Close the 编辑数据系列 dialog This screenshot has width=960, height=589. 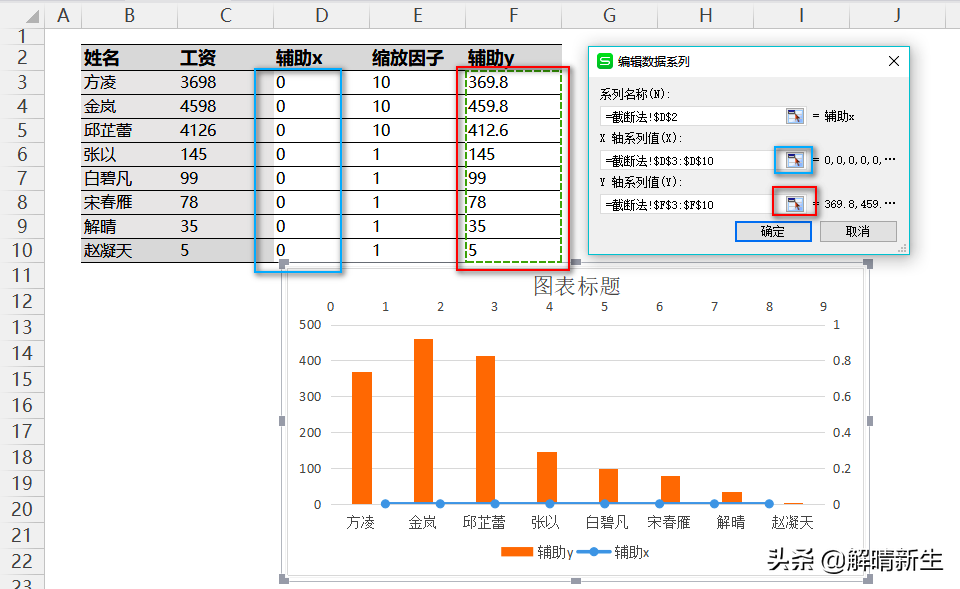coord(893,61)
